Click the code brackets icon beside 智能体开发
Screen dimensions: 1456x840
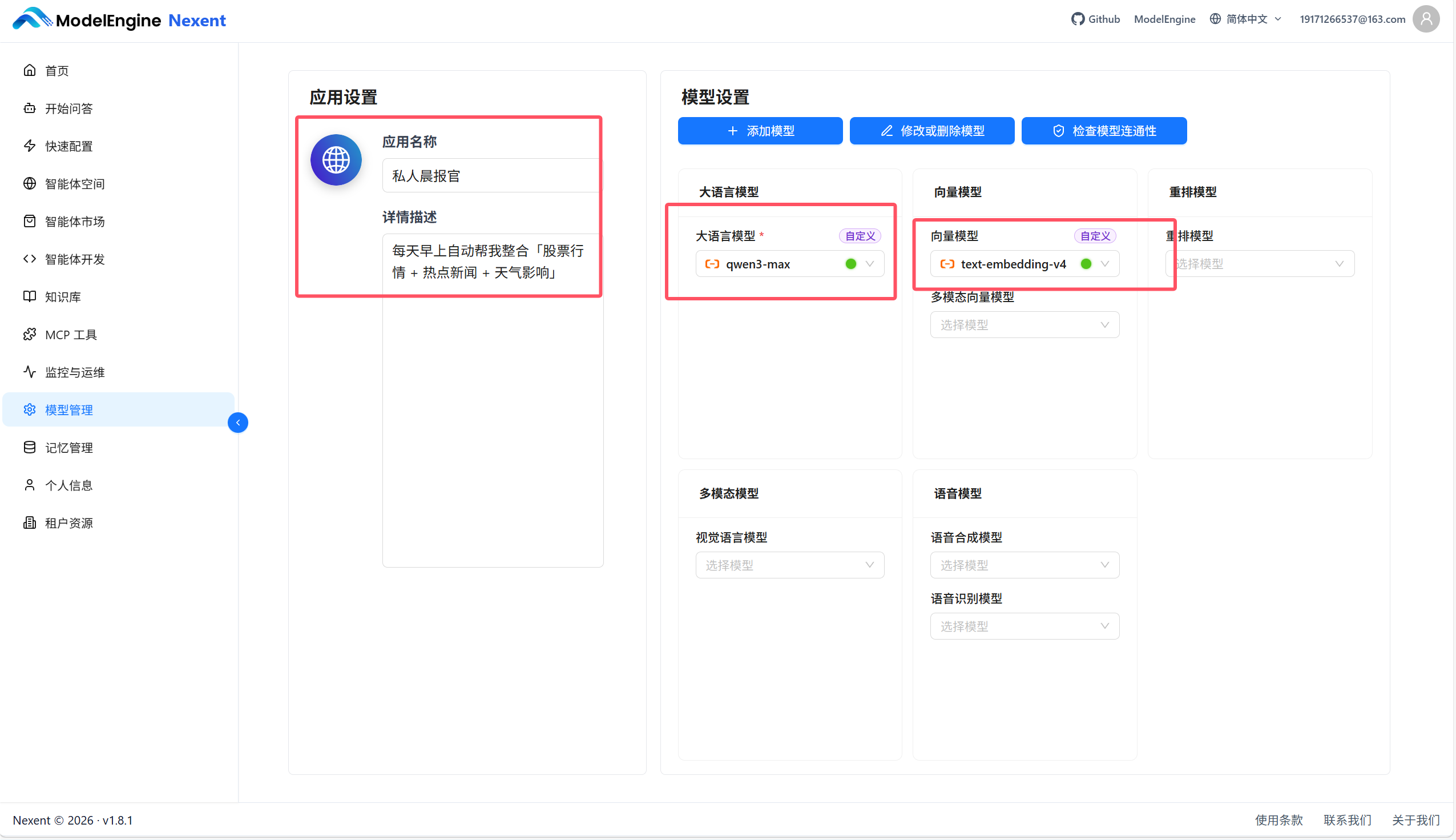pyautogui.click(x=30, y=259)
